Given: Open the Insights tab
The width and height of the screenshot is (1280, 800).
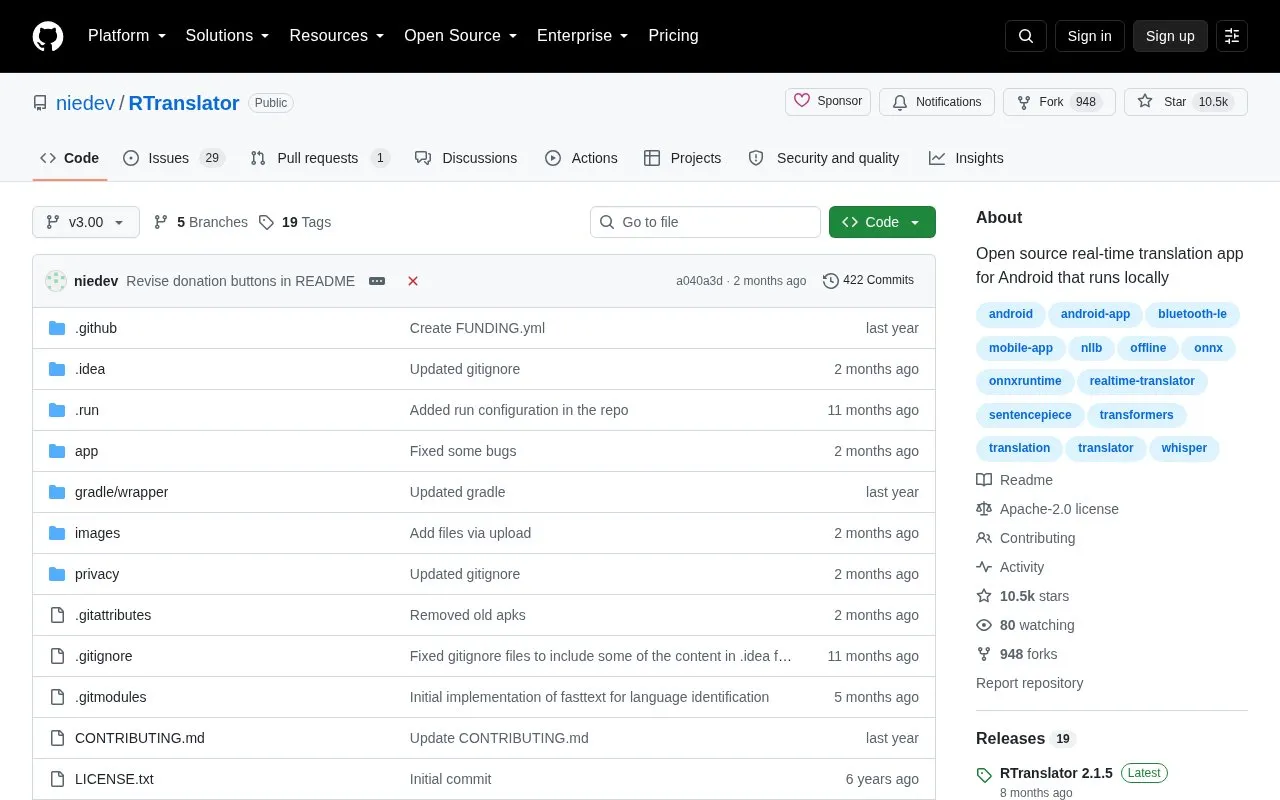Looking at the screenshot, I should pyautogui.click(x=966, y=158).
